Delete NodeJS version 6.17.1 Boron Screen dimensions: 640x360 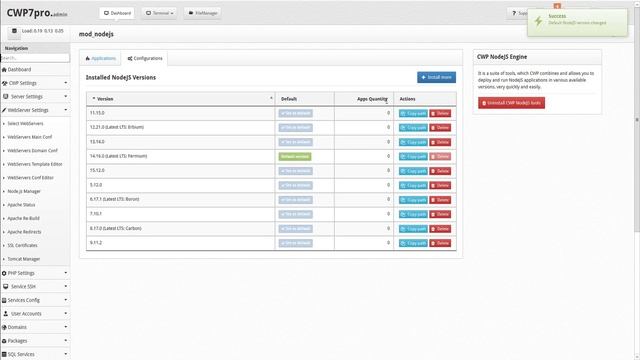pos(440,200)
